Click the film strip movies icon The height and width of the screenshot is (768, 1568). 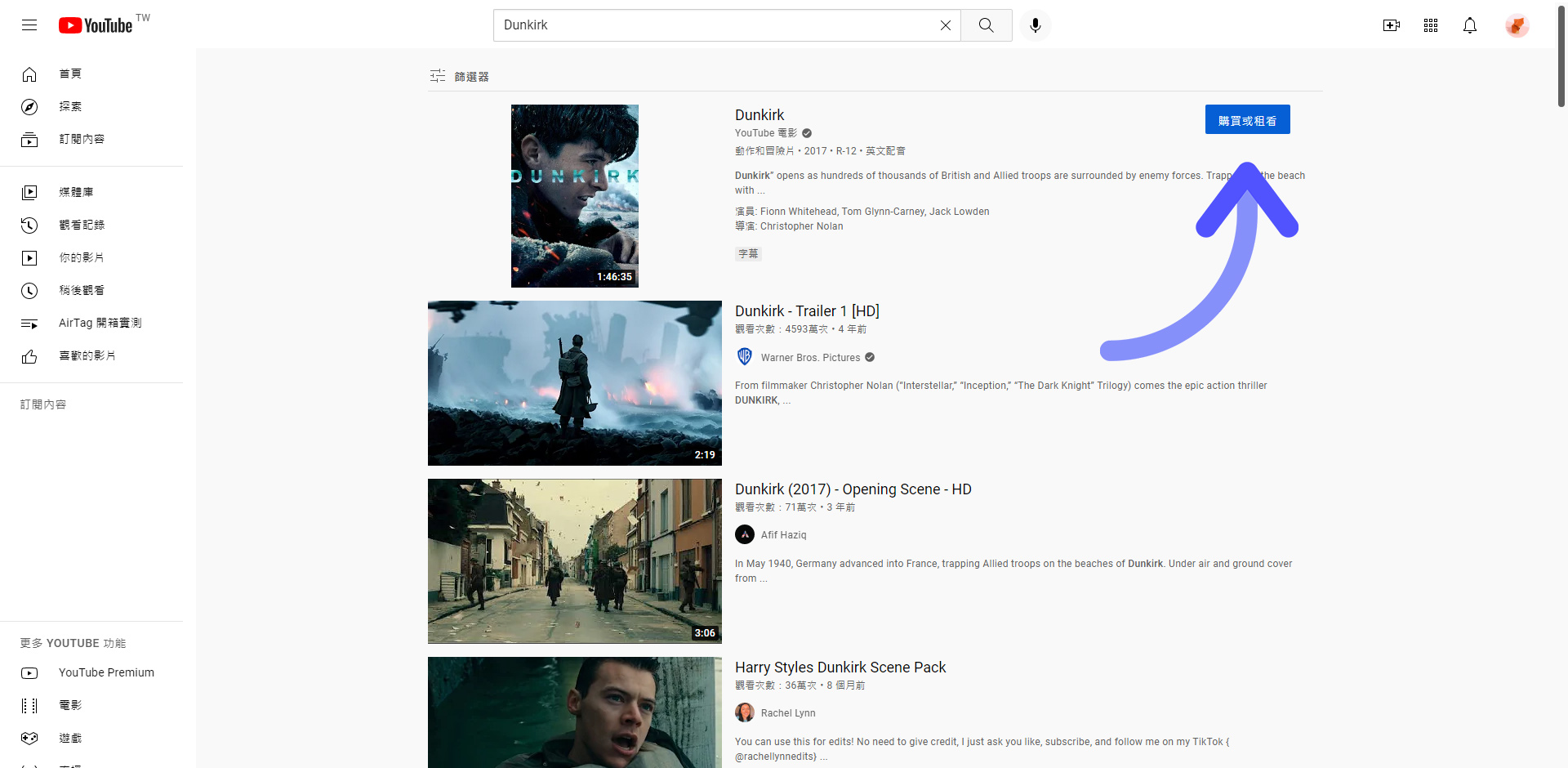[x=29, y=706]
